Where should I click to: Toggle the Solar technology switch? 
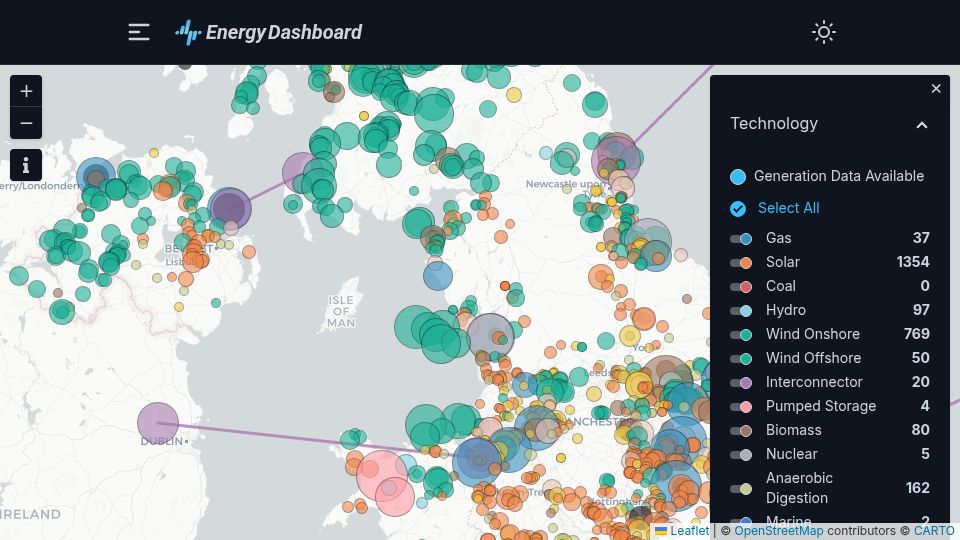point(741,262)
